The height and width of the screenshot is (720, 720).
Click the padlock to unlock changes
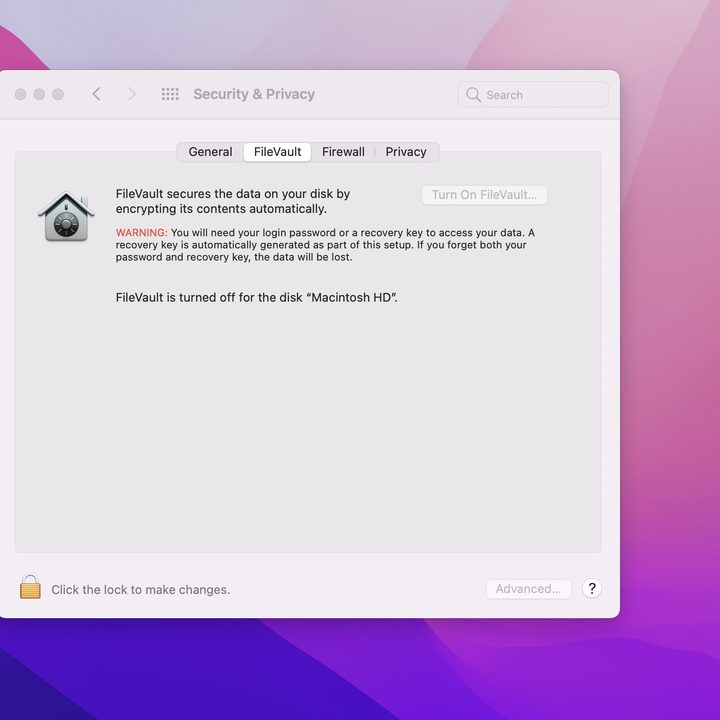[x=30, y=586]
